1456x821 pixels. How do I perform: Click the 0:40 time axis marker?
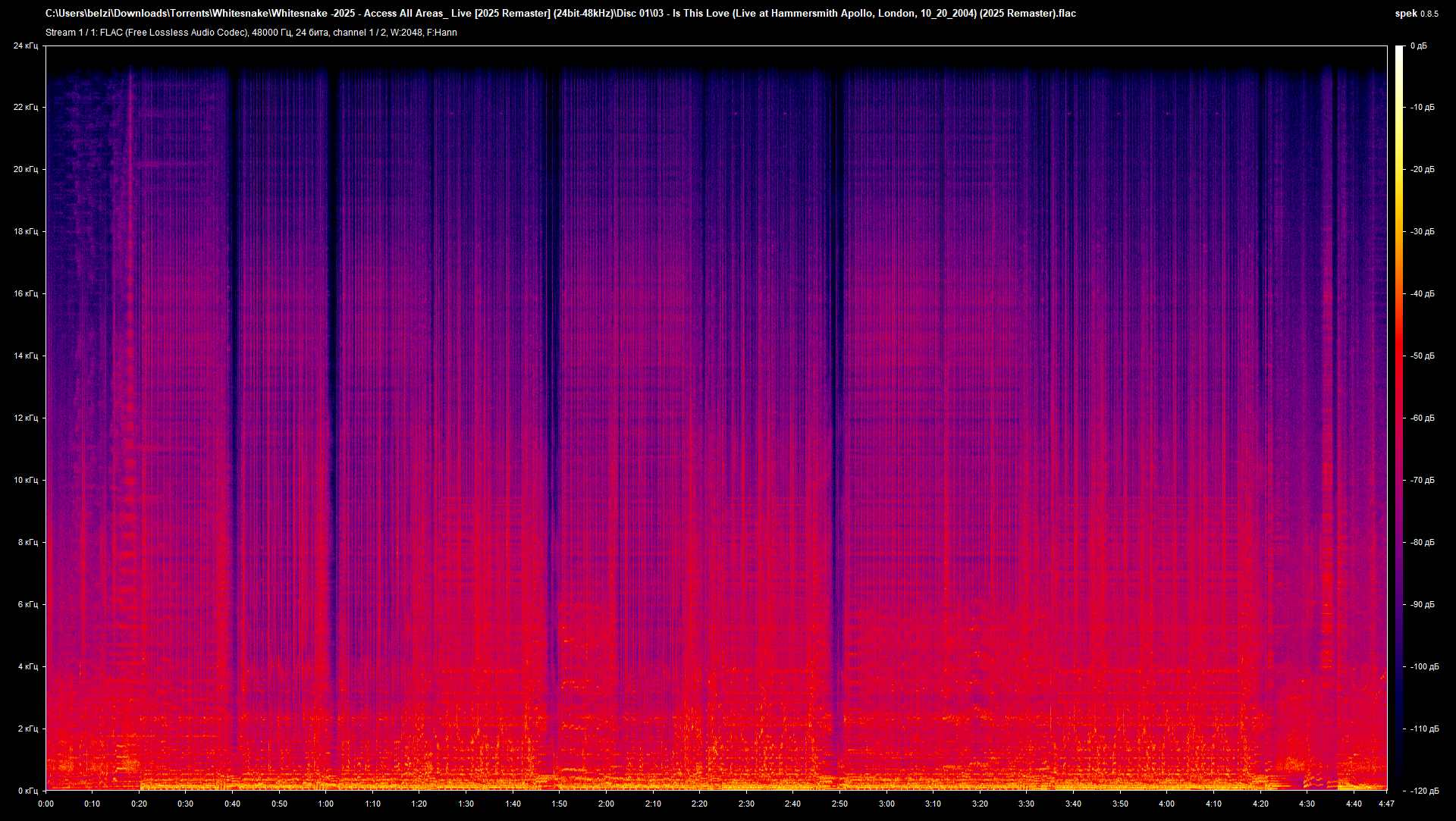[232, 804]
